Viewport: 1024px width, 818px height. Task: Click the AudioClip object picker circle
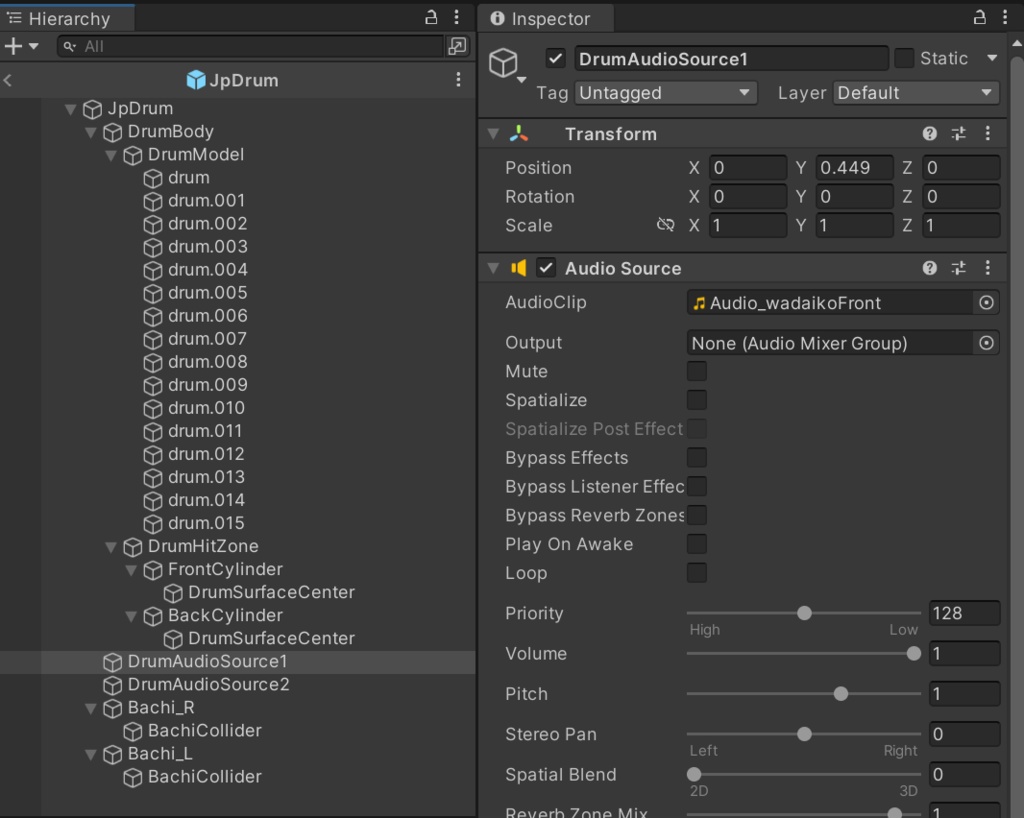pyautogui.click(x=986, y=303)
